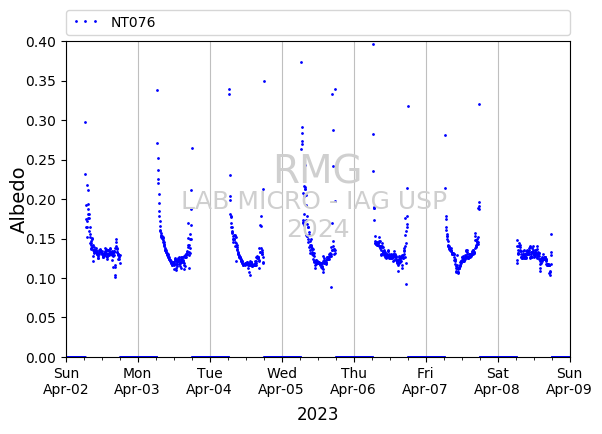Click the 0.15 y-axis tick label
Image resolution: width=602 pixels, height=434 pixels.
point(41,239)
